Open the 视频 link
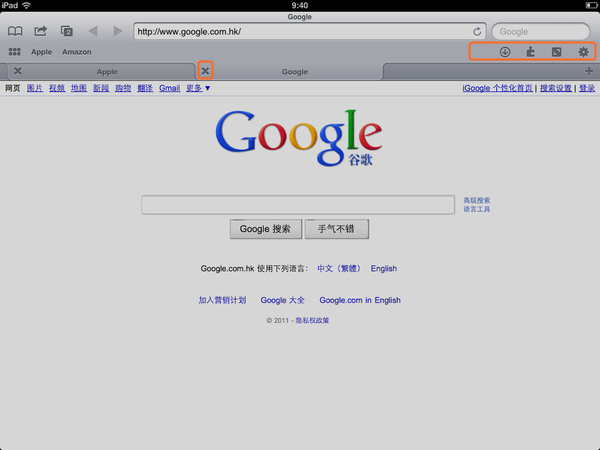Image resolution: width=600 pixels, height=450 pixels. (x=57, y=88)
